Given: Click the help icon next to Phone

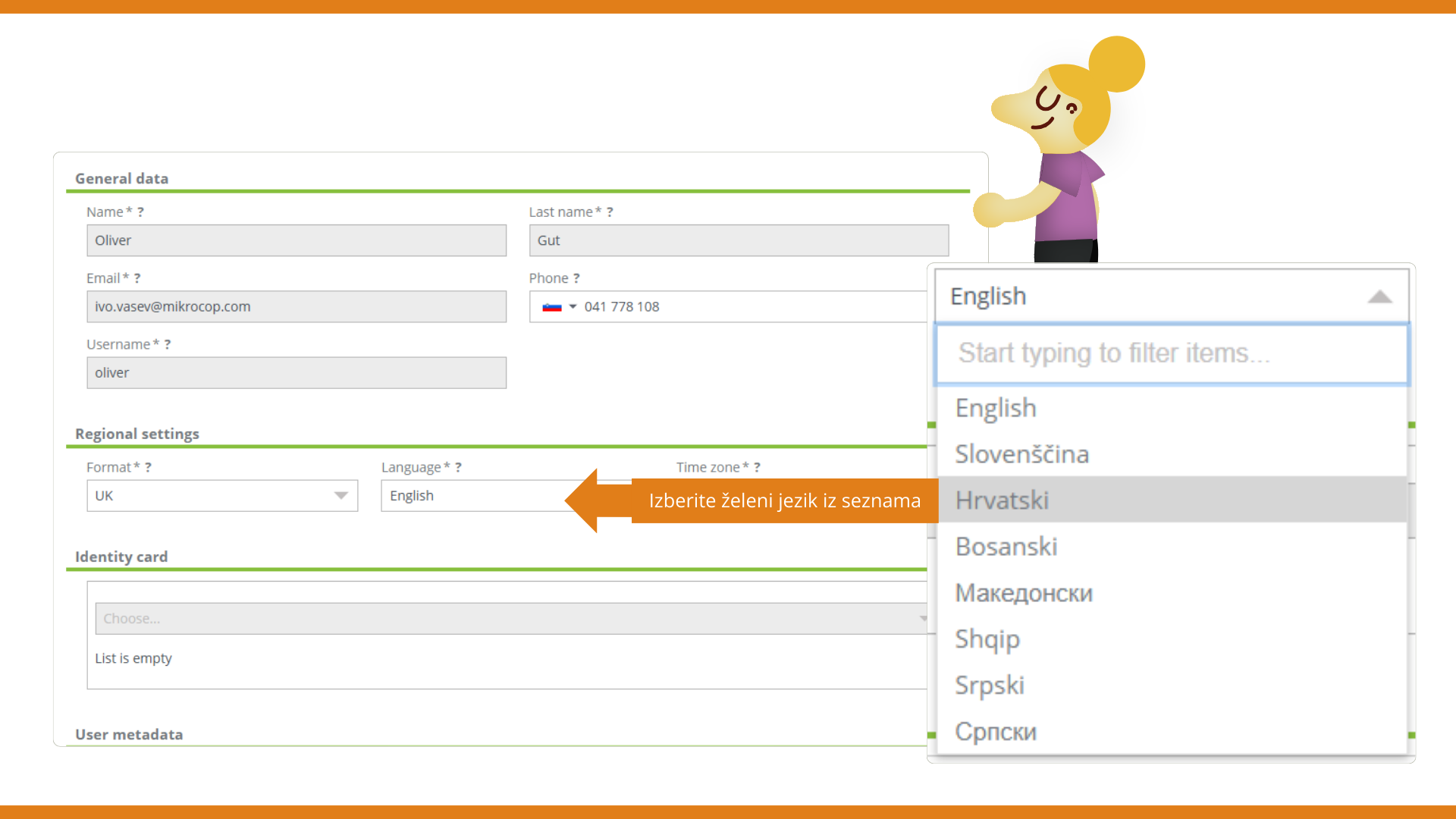Looking at the screenshot, I should point(576,278).
